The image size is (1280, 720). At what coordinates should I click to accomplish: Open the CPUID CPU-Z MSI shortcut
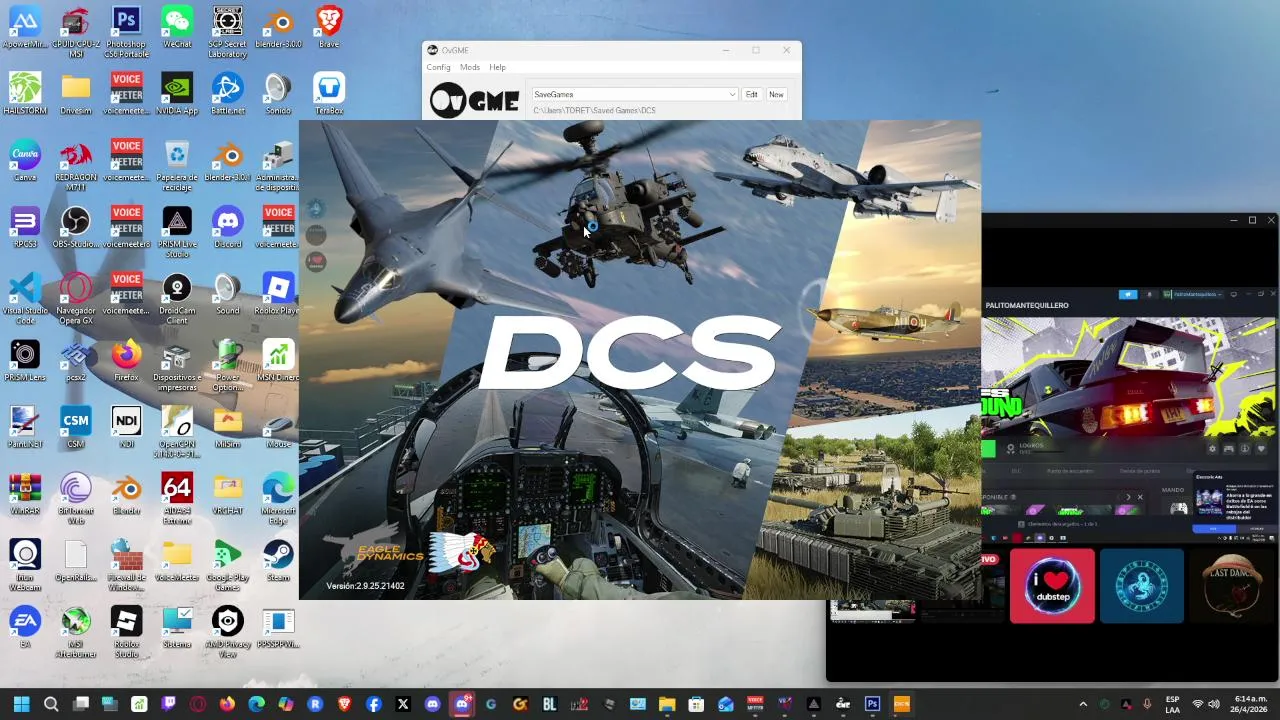tap(76, 32)
